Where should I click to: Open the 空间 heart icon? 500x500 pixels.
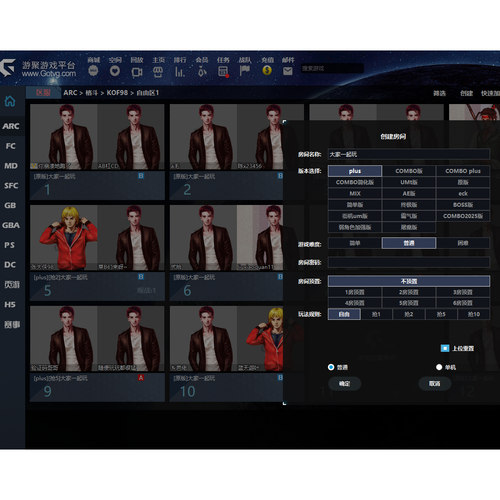point(115,71)
